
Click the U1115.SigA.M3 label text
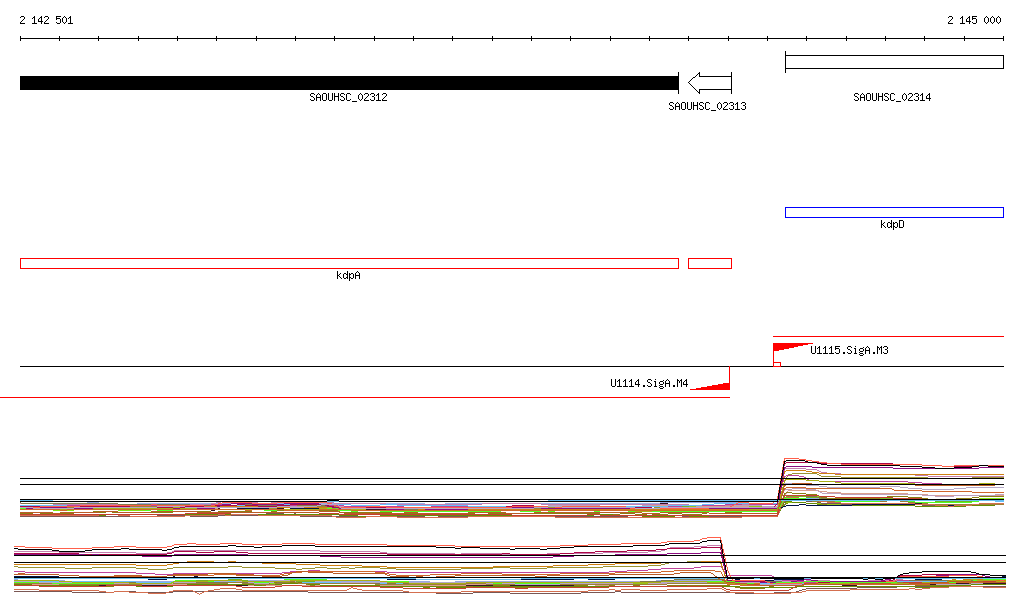pos(849,350)
